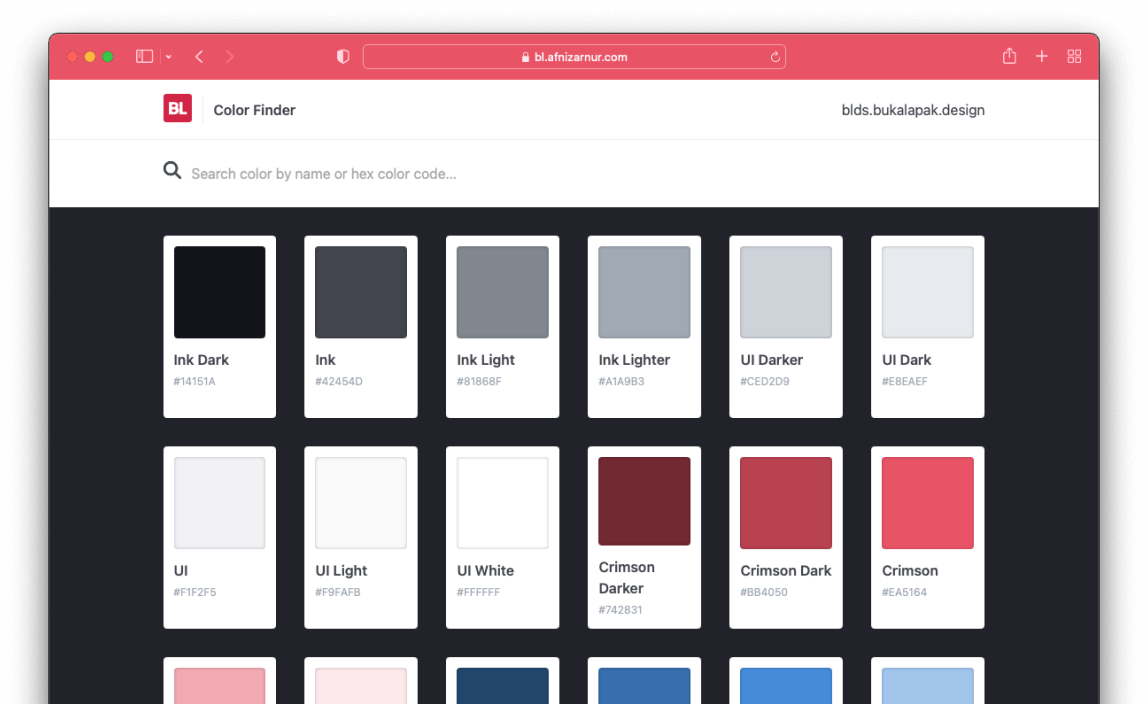The image size is (1148, 704).
Task: Open a new tab with plus icon
Action: point(1042,56)
